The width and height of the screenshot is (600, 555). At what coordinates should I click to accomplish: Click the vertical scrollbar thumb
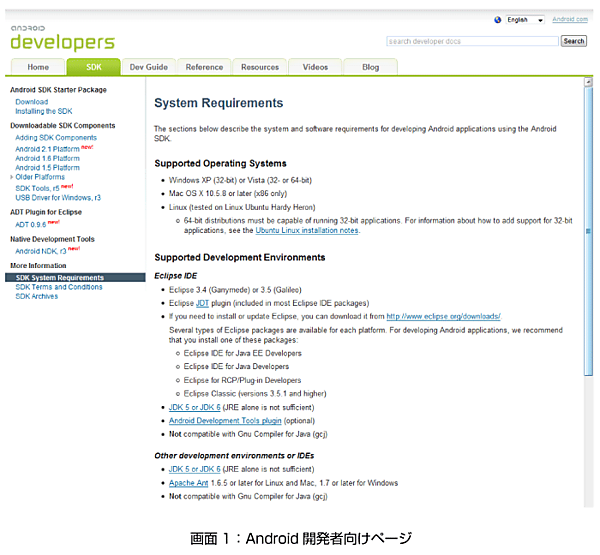[x=588, y=232]
